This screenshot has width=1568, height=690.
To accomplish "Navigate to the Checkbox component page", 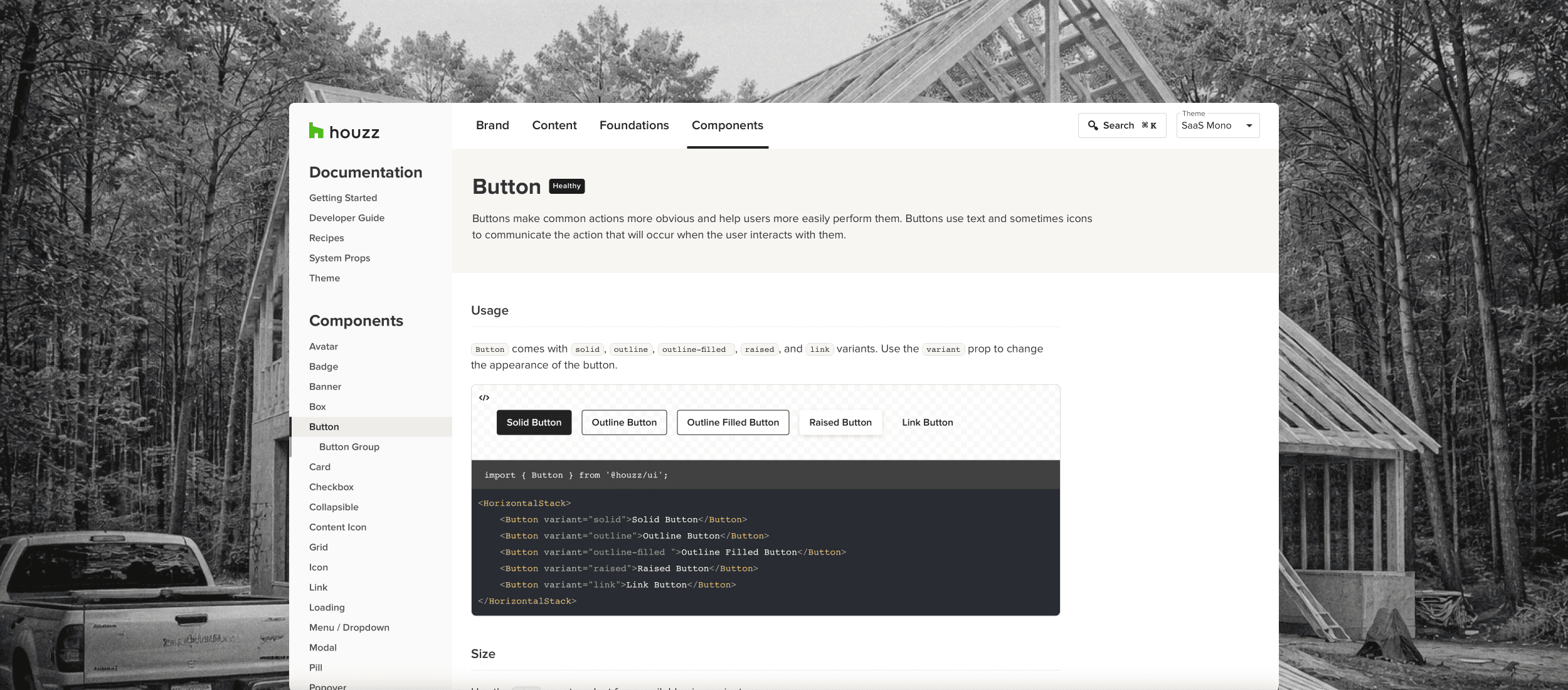I will click(331, 487).
